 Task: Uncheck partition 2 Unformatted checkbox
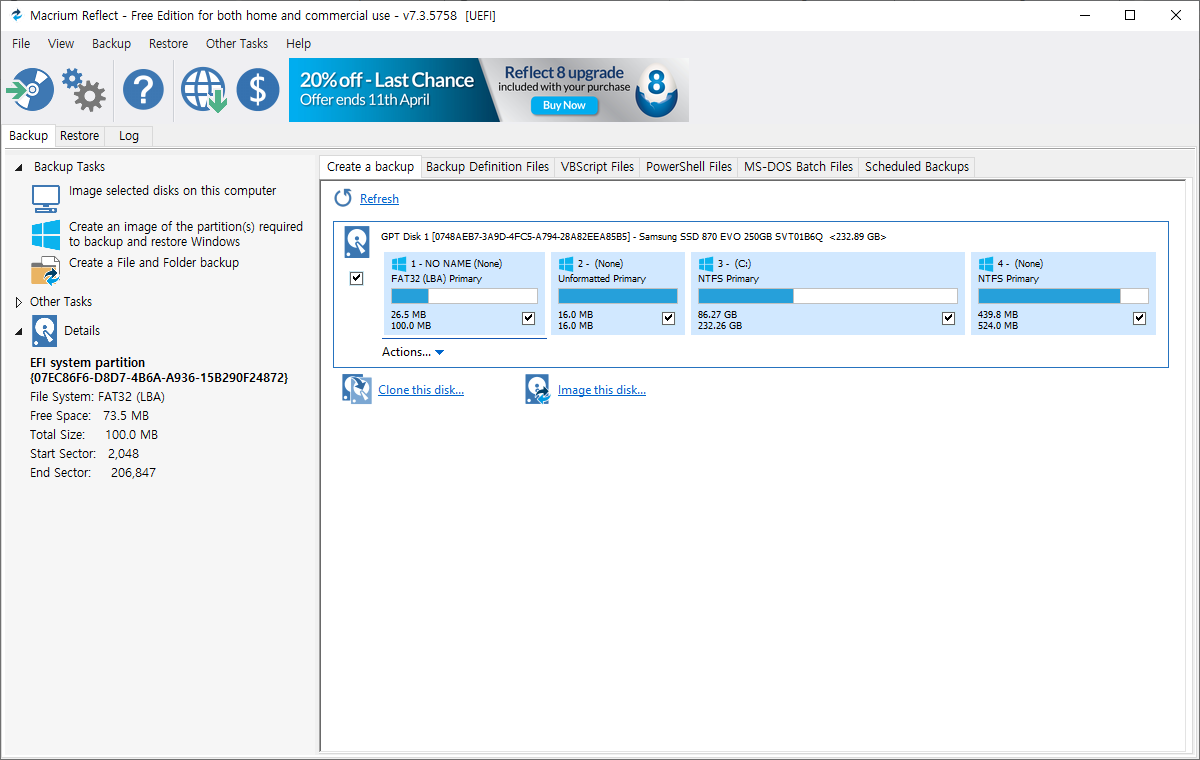[x=669, y=318]
